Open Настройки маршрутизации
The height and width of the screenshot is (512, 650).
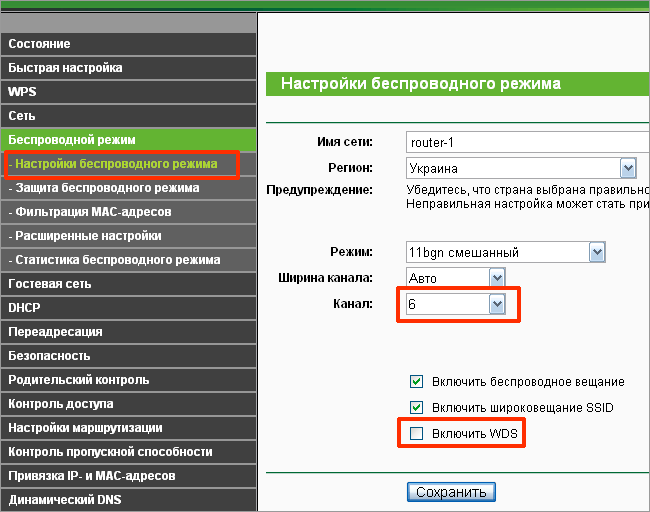tap(128, 428)
